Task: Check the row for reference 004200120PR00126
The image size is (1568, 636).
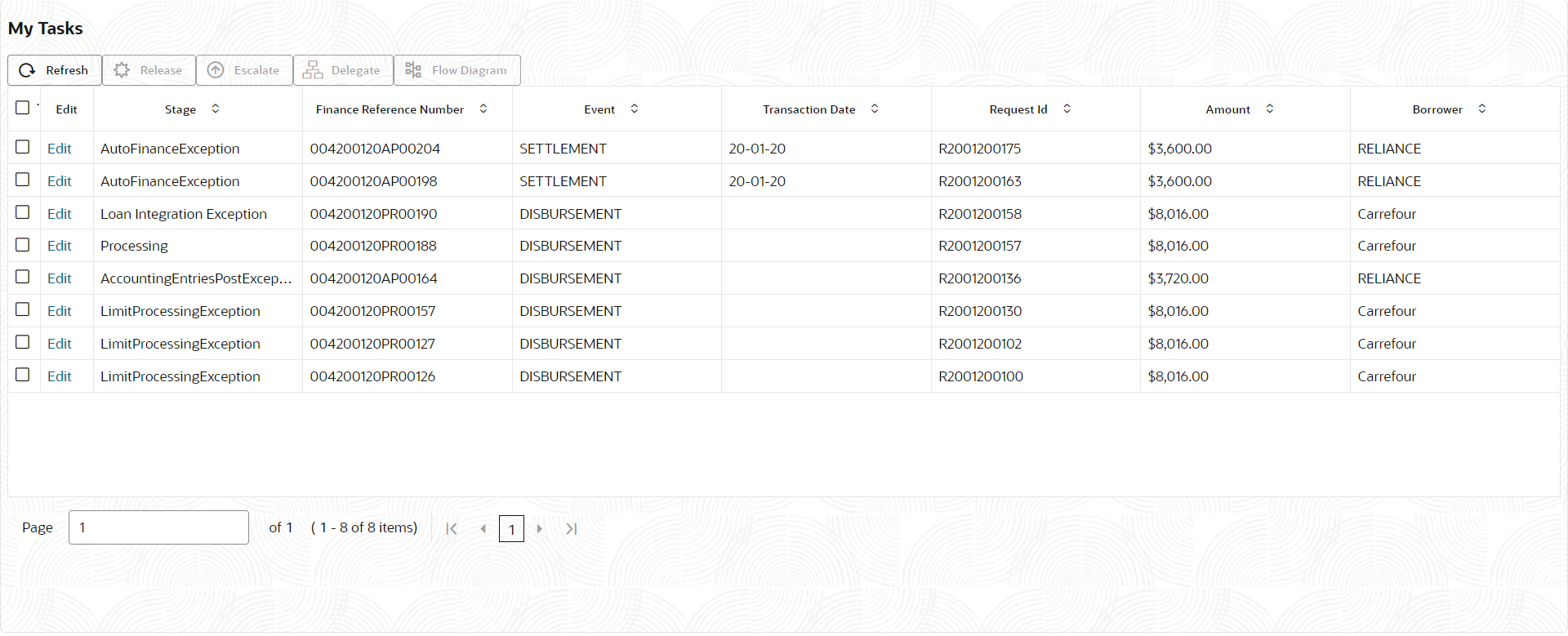Action: pos(23,375)
